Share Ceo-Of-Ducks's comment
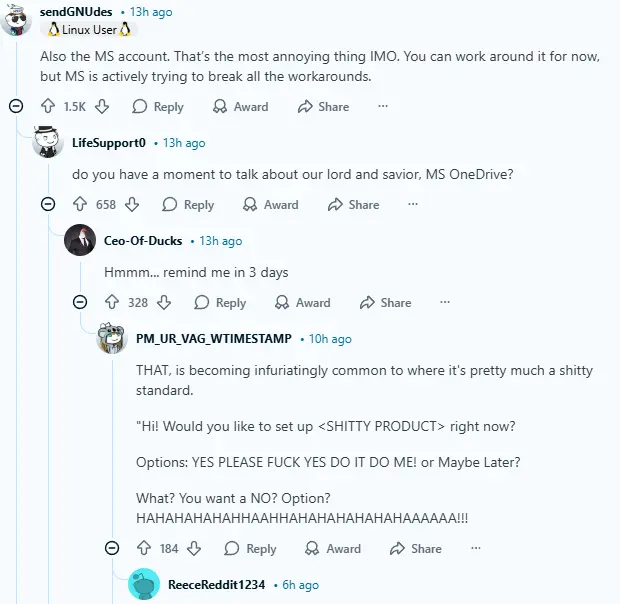Screen dimensions: 620x604 (385, 302)
